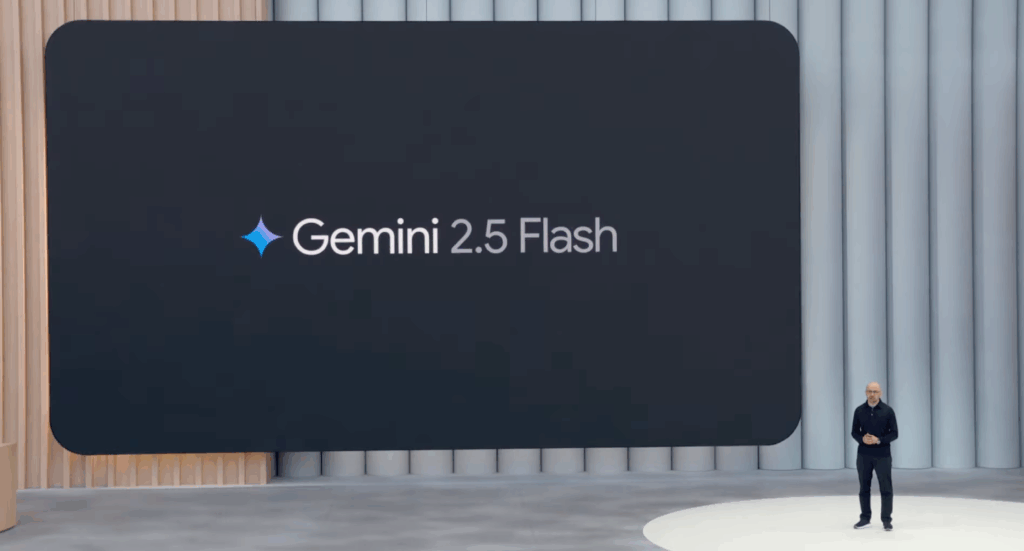1024x551 pixels.
Task: Select the word Gemini on the display
Action: pos(365,236)
